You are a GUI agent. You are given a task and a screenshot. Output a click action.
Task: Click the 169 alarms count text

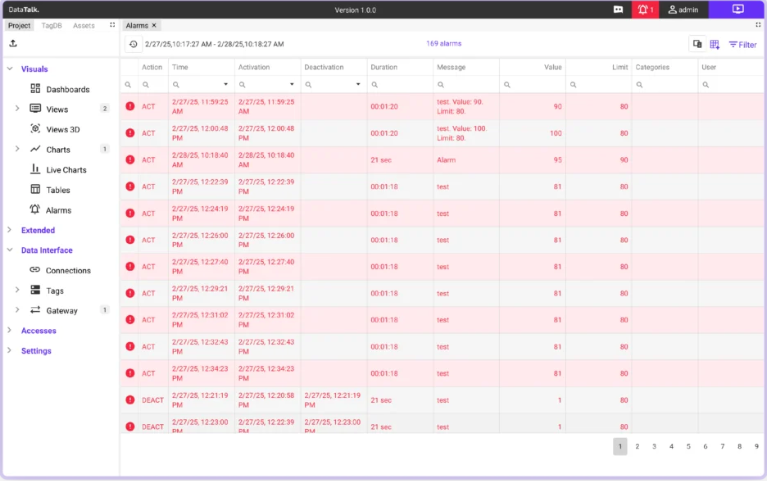click(x=444, y=44)
